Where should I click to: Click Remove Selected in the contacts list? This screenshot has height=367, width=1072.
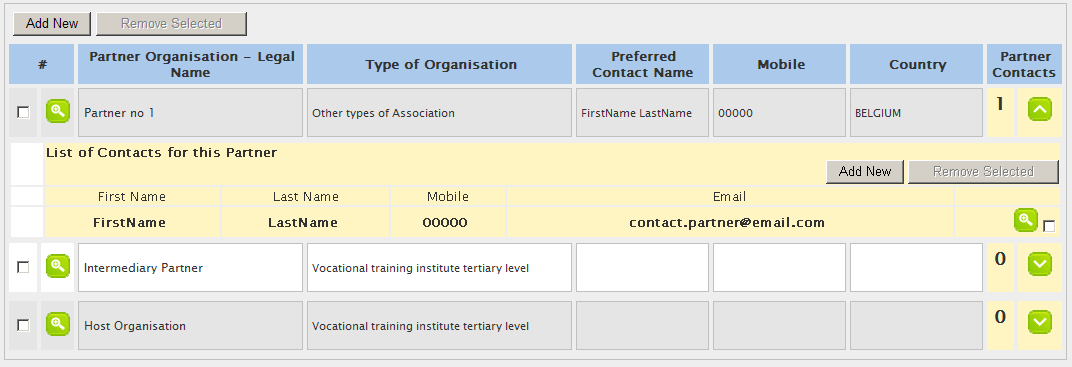[x=983, y=172]
